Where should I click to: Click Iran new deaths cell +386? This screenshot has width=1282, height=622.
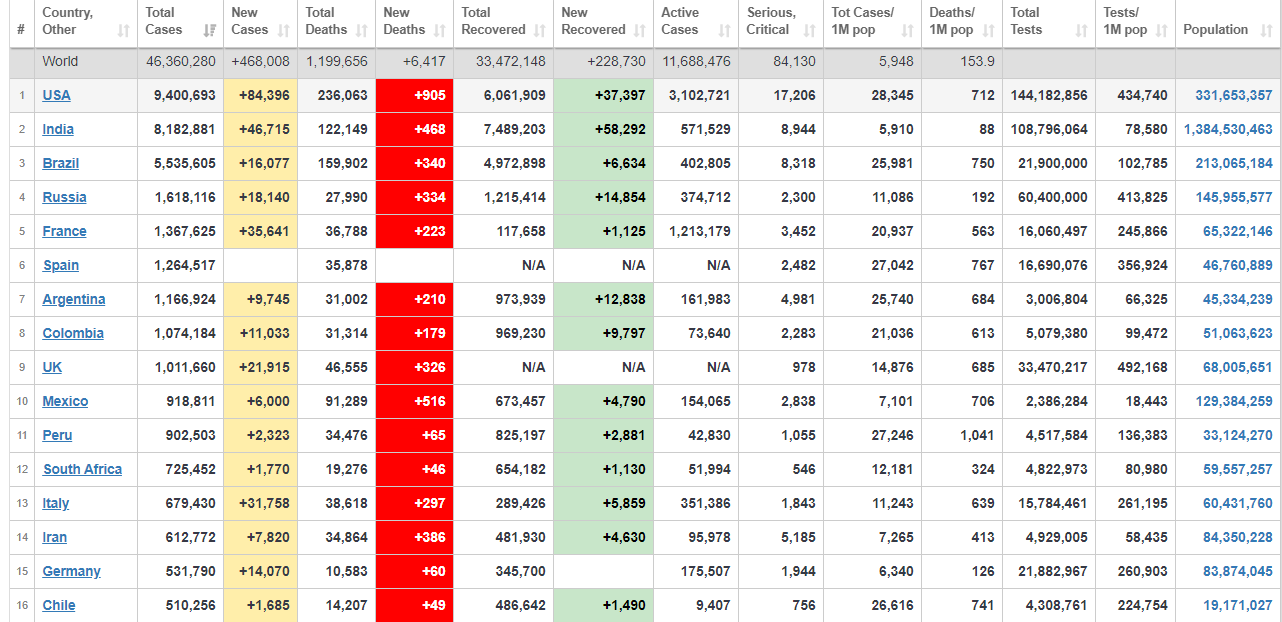pyautogui.click(x=414, y=537)
